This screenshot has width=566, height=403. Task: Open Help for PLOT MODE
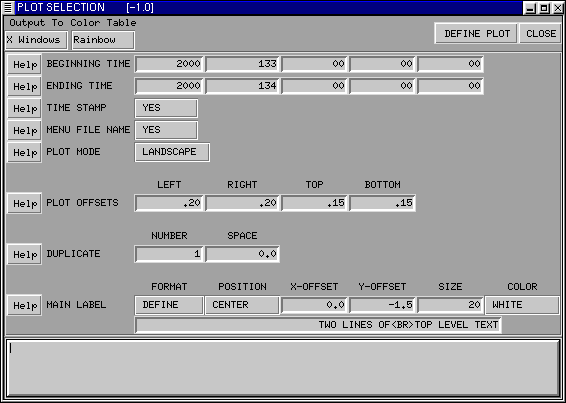[x=24, y=153]
